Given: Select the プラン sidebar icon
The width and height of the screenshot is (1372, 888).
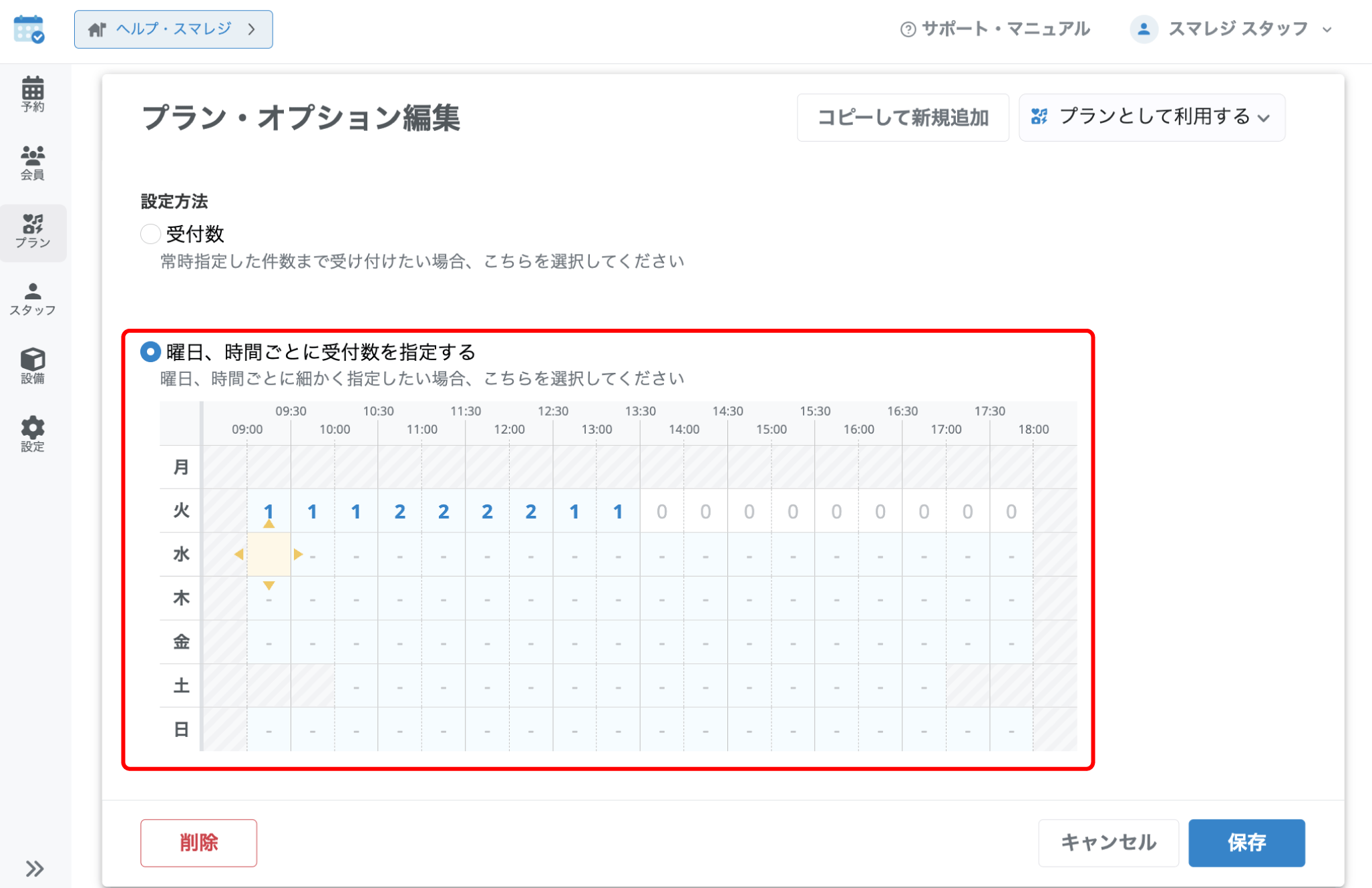Looking at the screenshot, I should 33,232.
